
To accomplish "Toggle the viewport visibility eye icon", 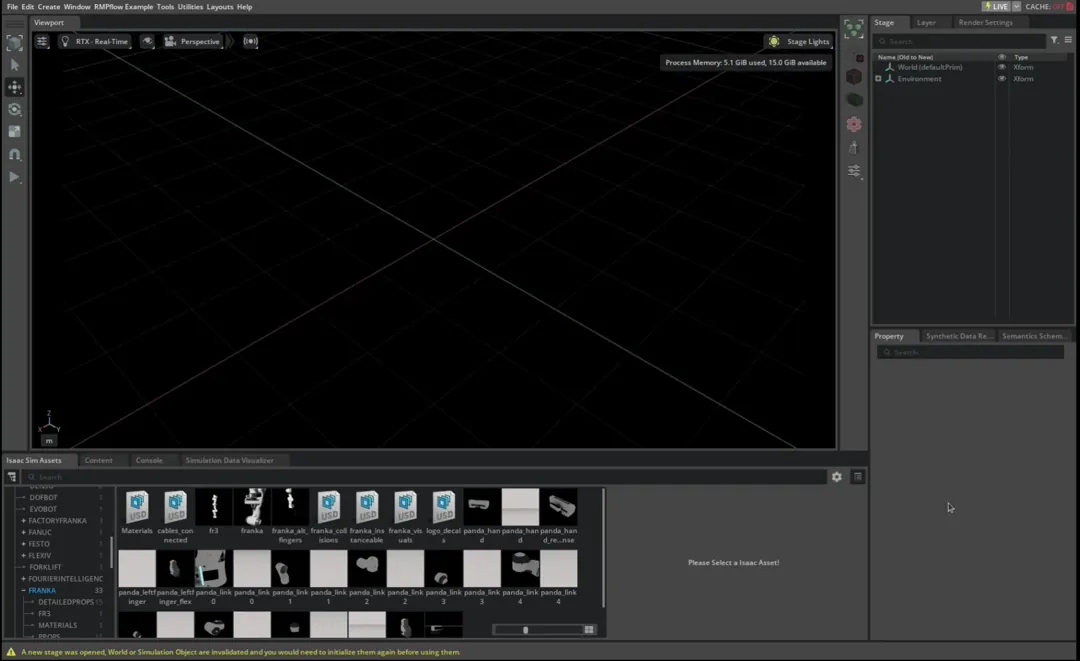I will point(148,41).
